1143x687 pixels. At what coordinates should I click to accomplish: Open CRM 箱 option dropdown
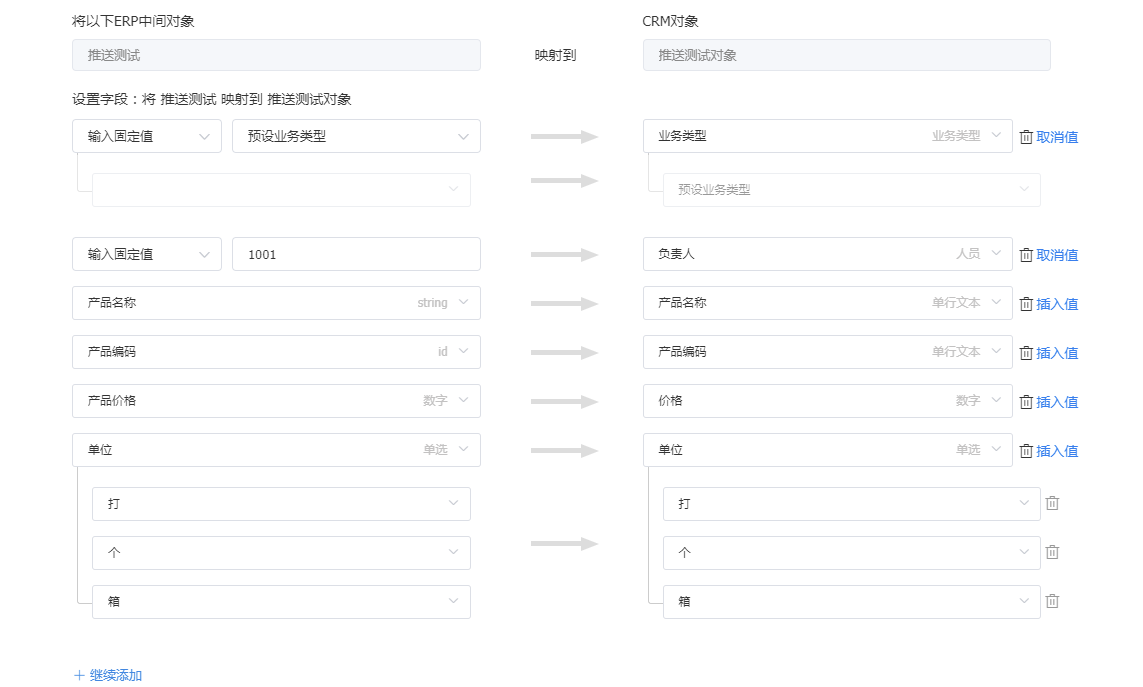tap(851, 602)
